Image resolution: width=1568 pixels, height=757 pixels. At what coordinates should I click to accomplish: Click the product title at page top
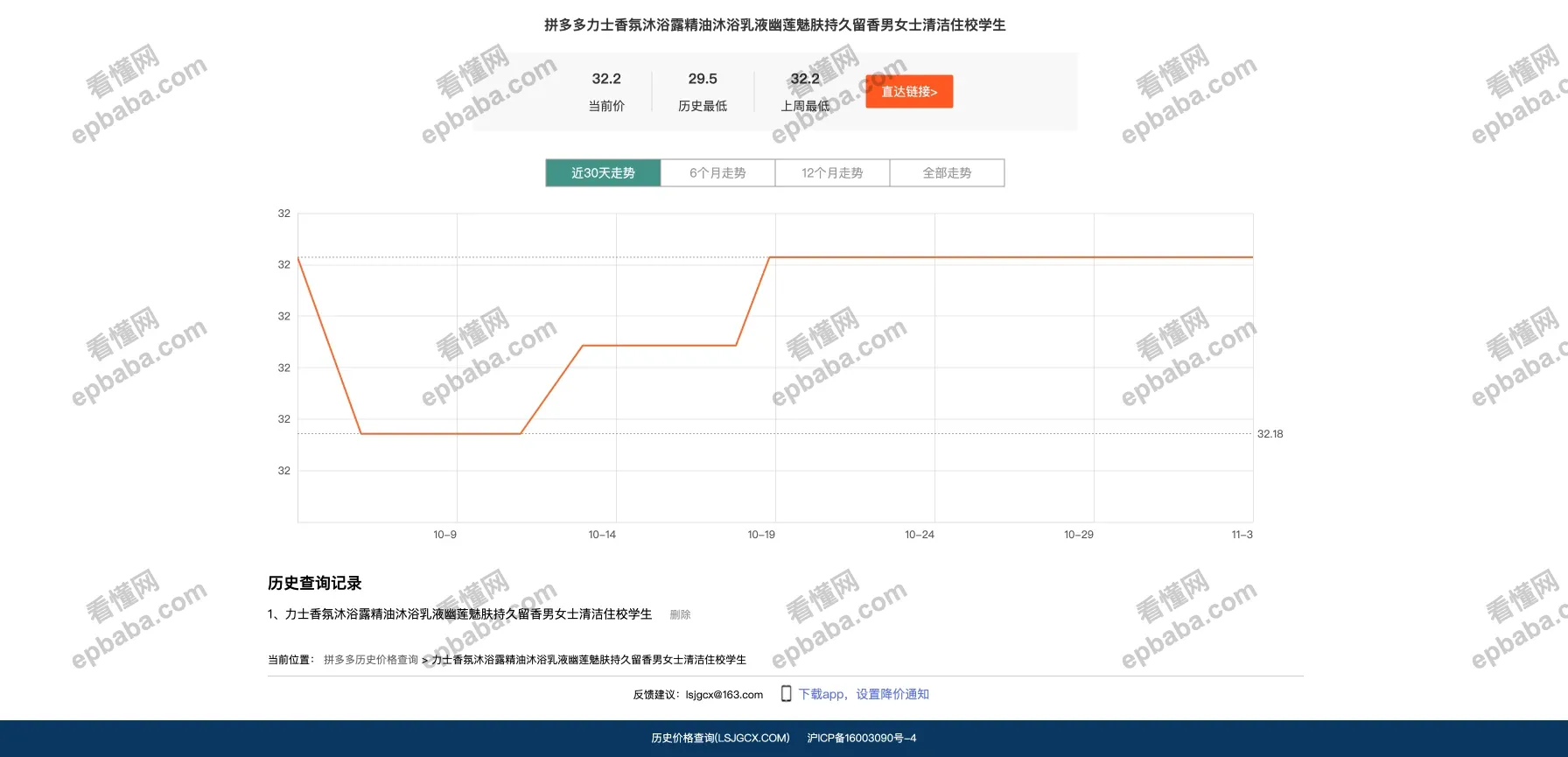click(x=775, y=25)
